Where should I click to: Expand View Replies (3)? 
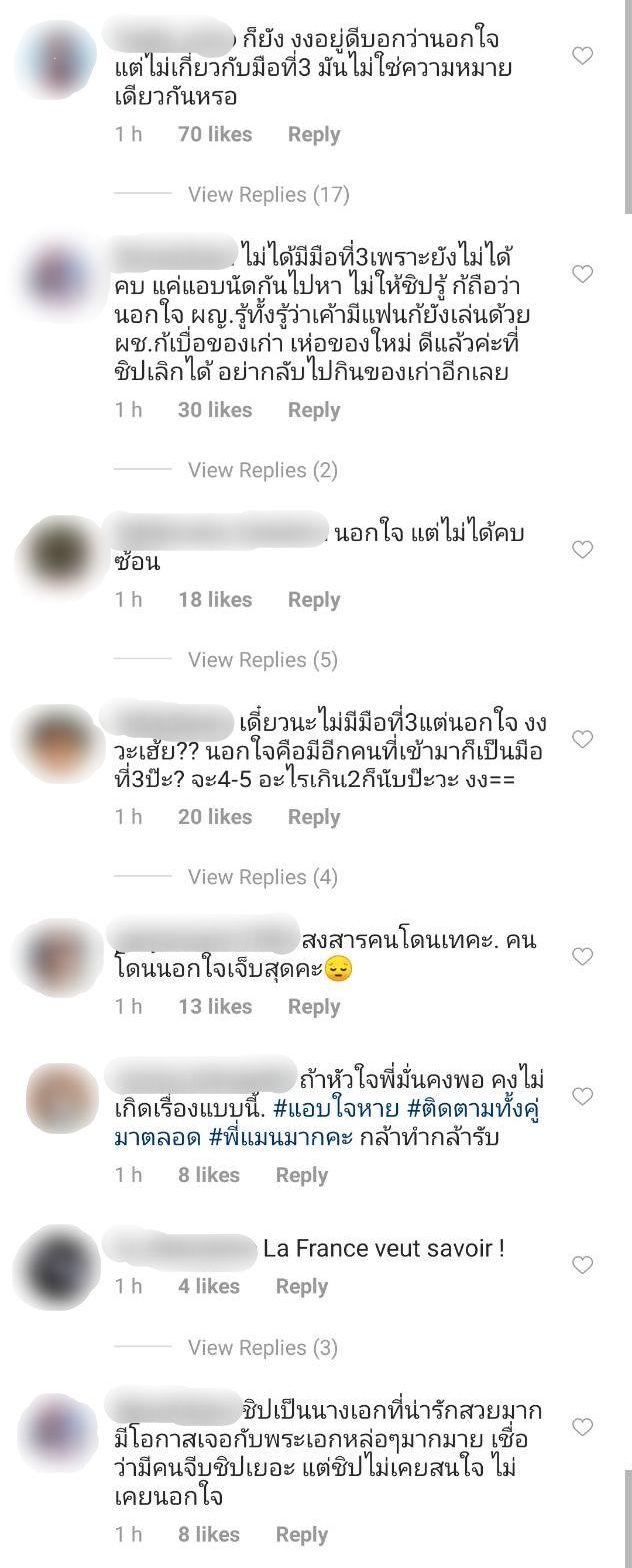[x=263, y=1348]
